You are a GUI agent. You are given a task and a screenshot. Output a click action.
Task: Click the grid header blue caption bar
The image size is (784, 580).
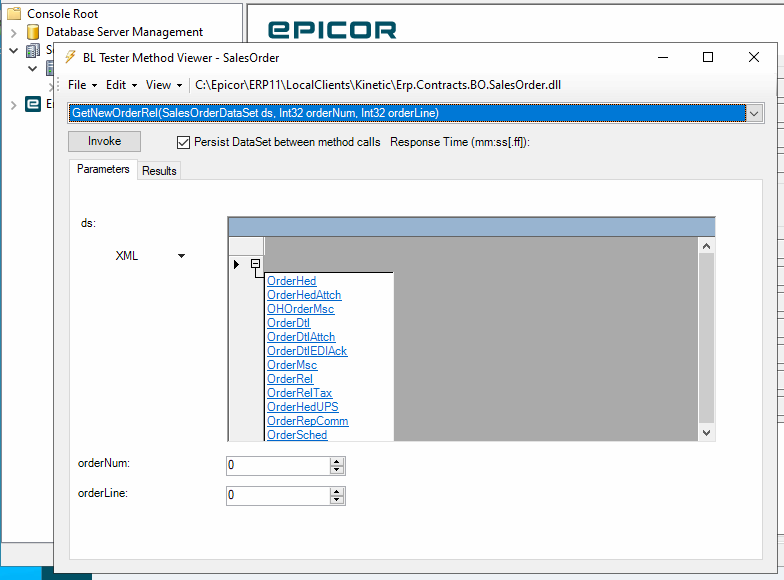[x=472, y=227]
